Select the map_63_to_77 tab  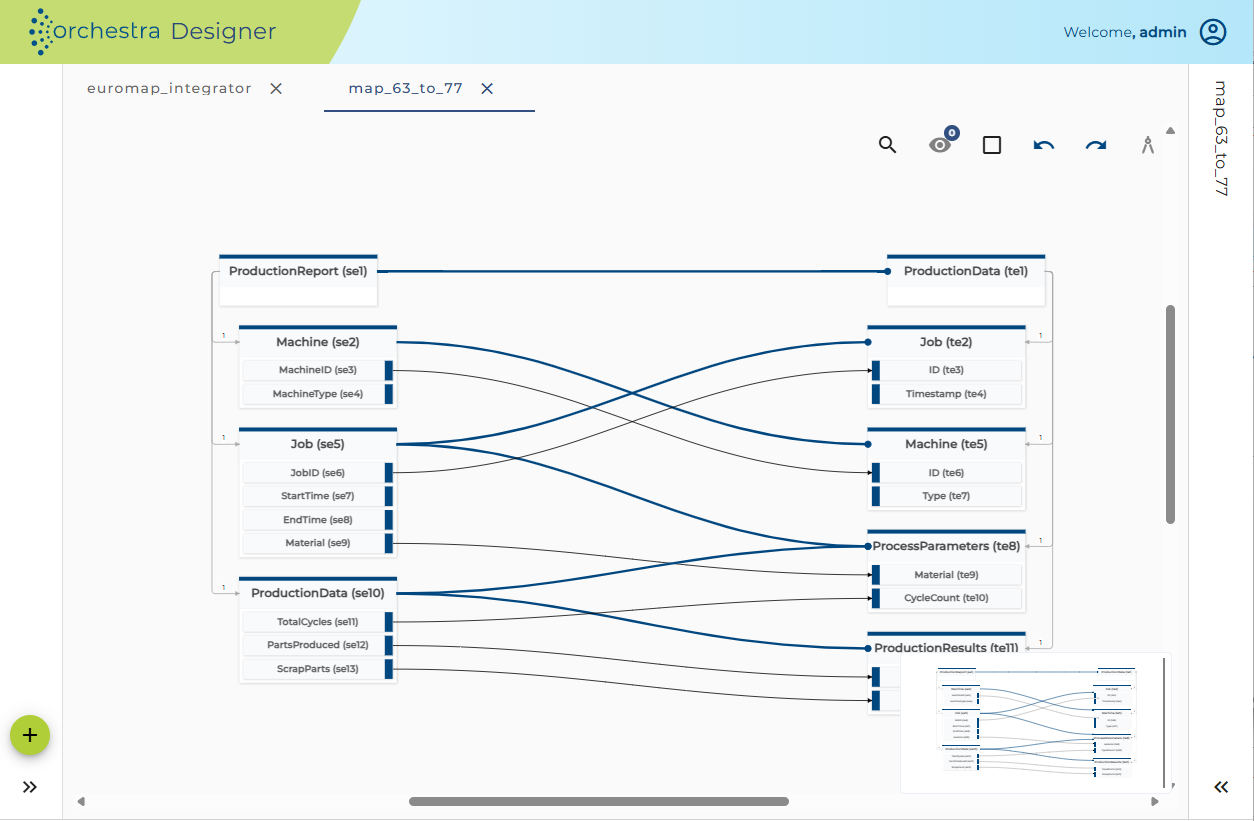click(405, 88)
